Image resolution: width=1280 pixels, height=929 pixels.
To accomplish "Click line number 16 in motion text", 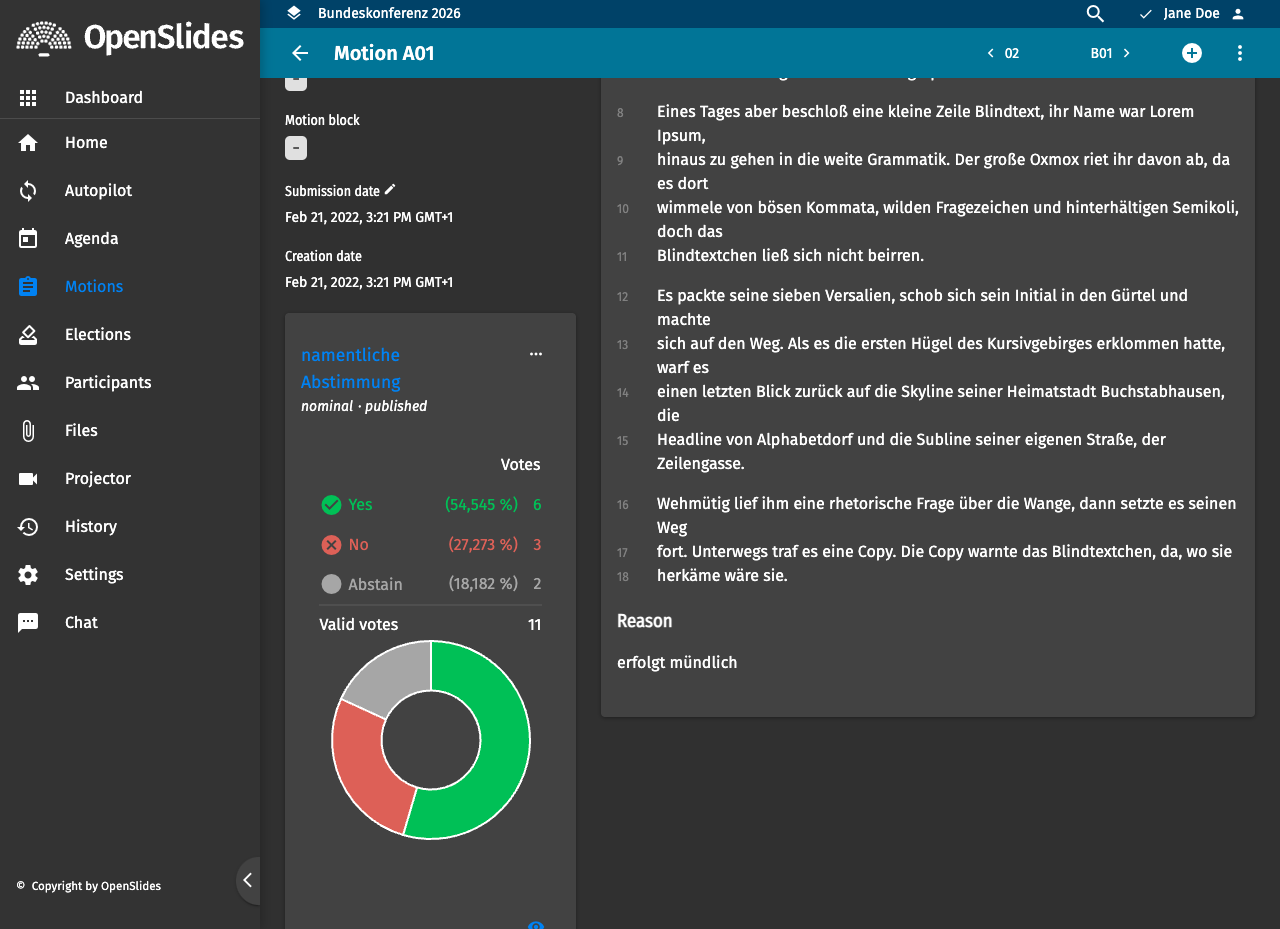I will [622, 505].
